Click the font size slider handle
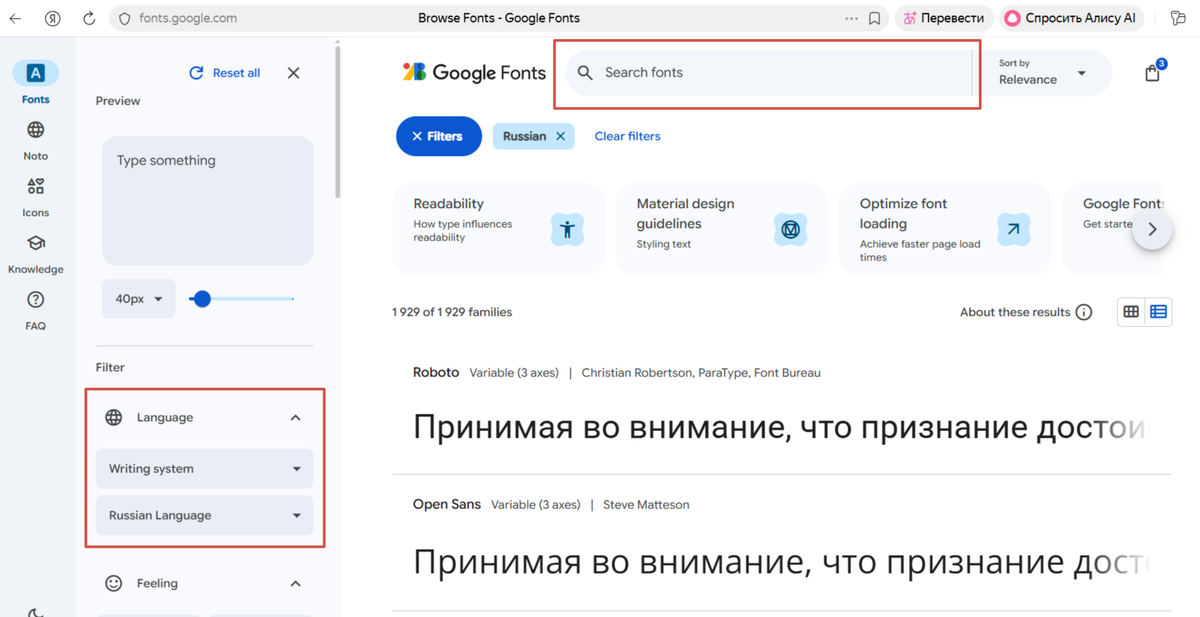Viewport: 1200px width, 617px height. [x=202, y=299]
